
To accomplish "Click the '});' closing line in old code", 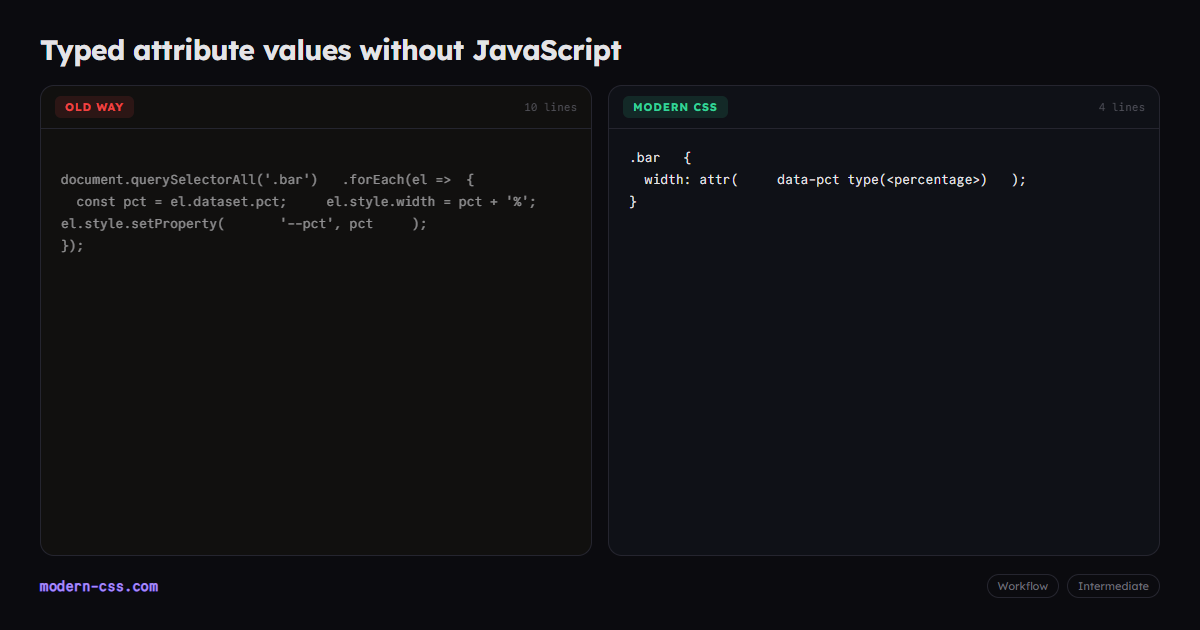I will (x=73, y=246).
